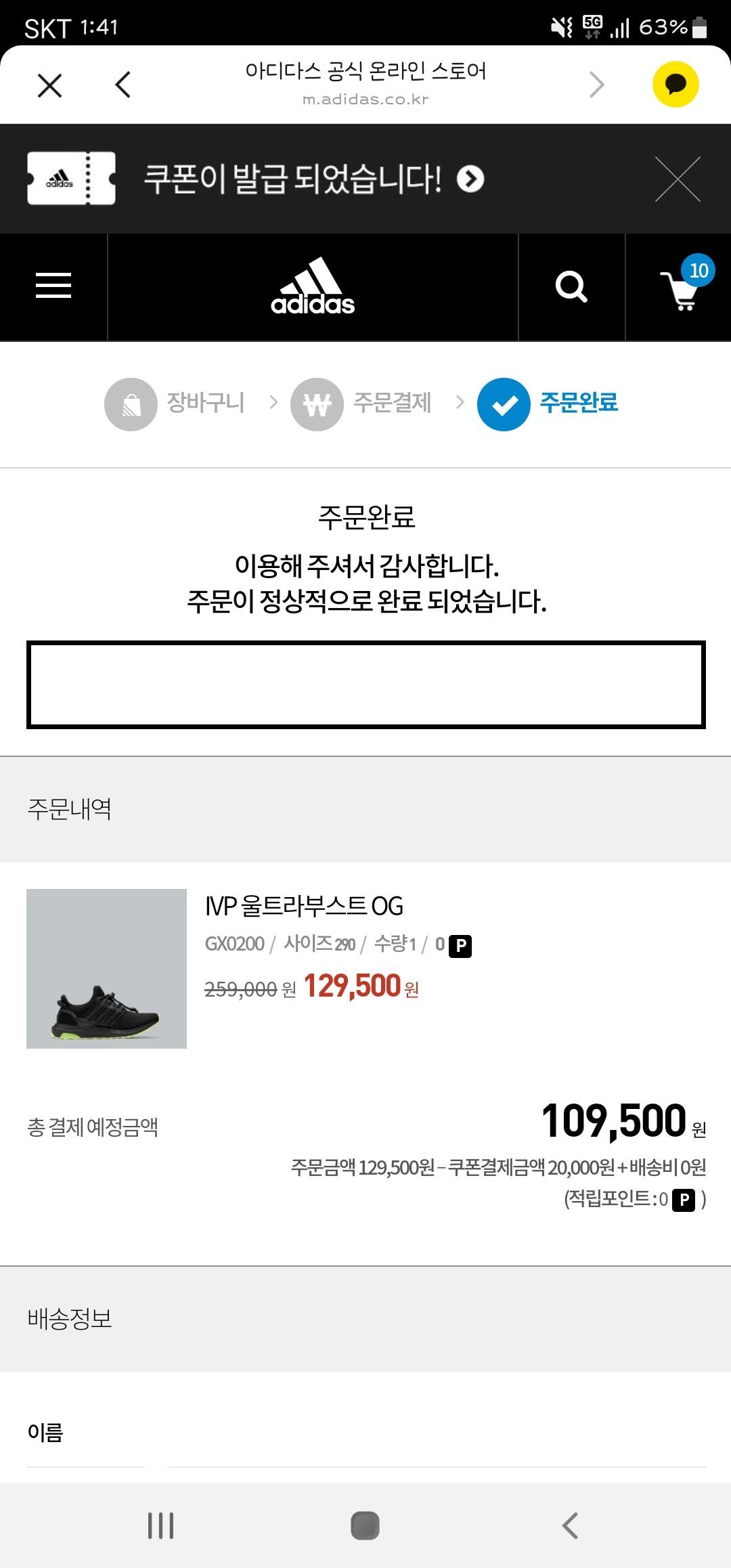This screenshot has height=1568, width=731.
Task: Tap the arrow next to 쿠폰이 발급 되었습니다
Action: coord(470,179)
